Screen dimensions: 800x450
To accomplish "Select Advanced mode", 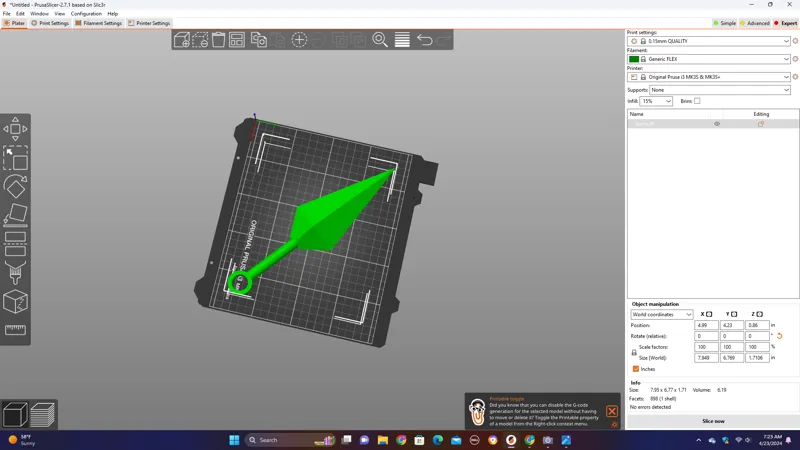I will coord(755,23).
